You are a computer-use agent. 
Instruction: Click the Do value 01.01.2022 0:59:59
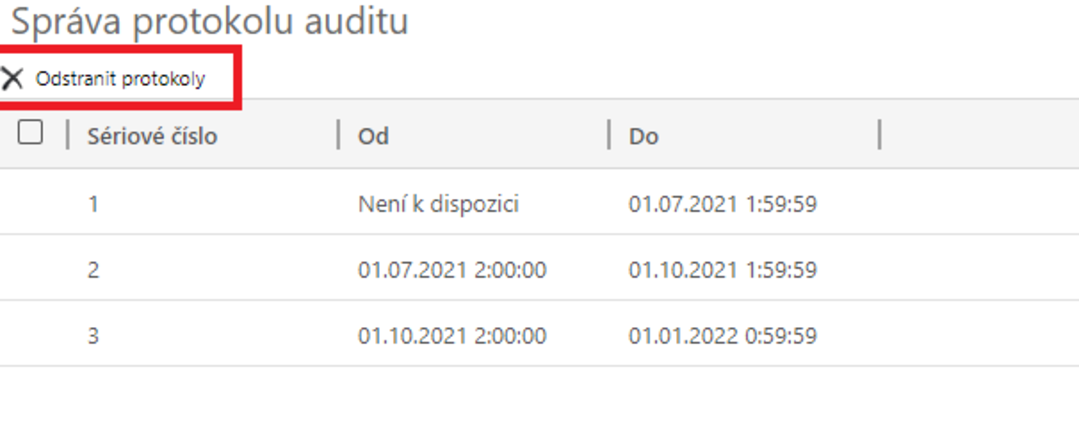(x=723, y=336)
